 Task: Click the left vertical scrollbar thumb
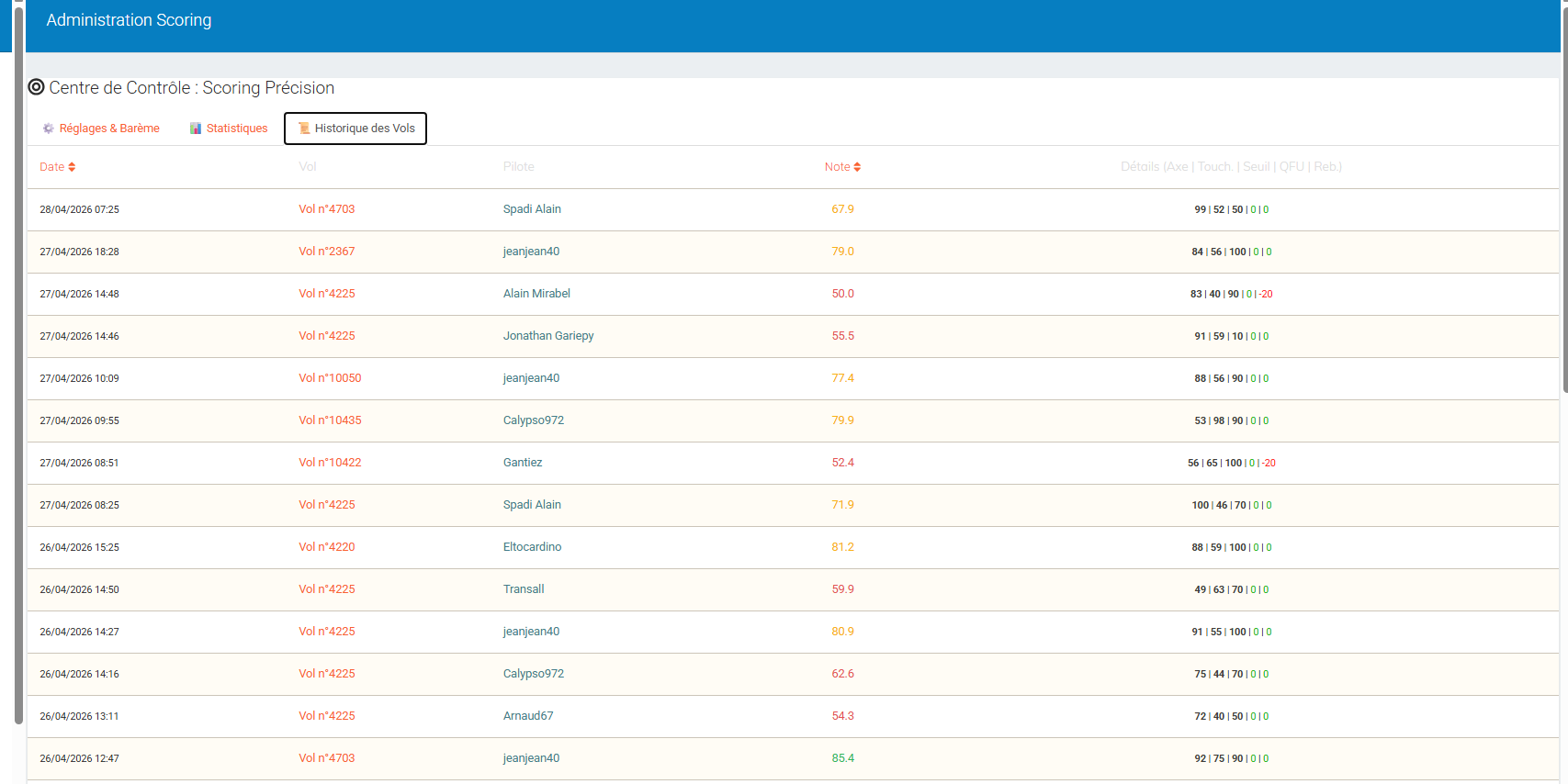coord(18,365)
